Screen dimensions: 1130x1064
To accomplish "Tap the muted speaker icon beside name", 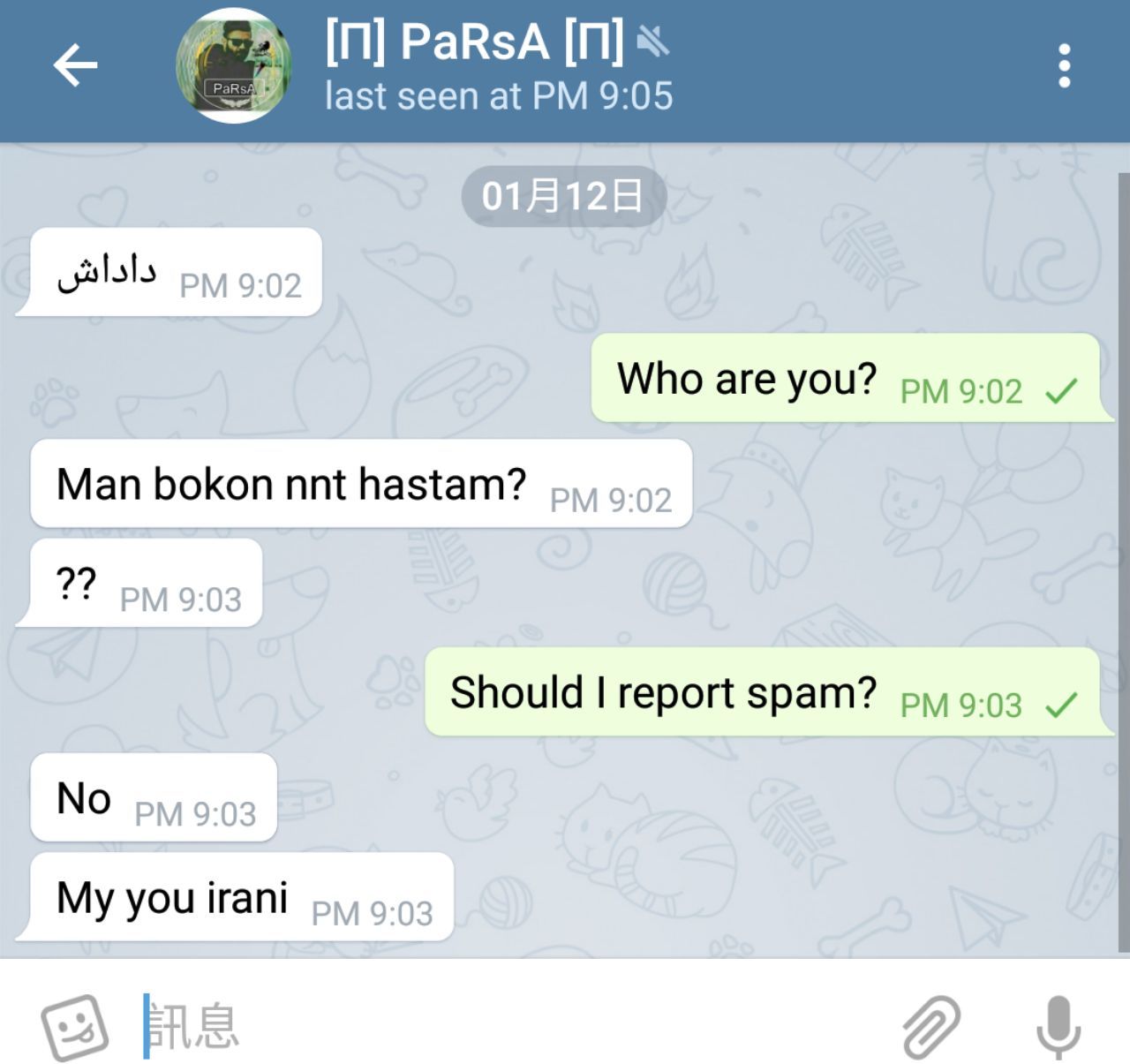I will click(653, 41).
